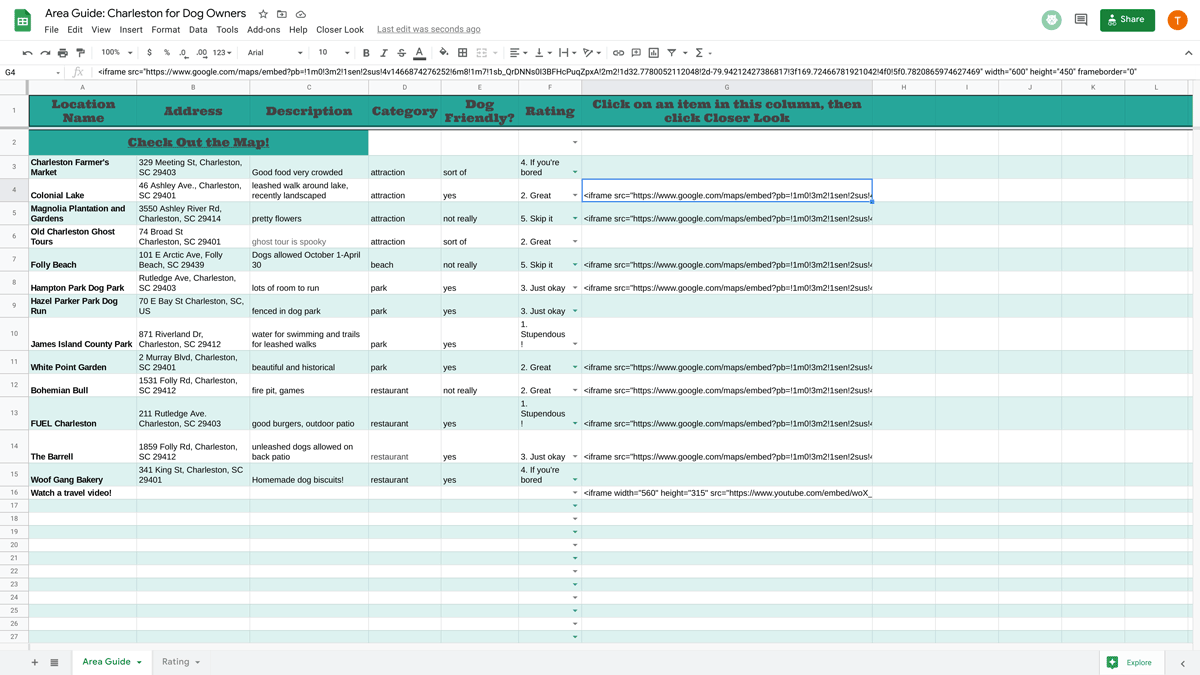Click the Redo icon

[45, 53]
